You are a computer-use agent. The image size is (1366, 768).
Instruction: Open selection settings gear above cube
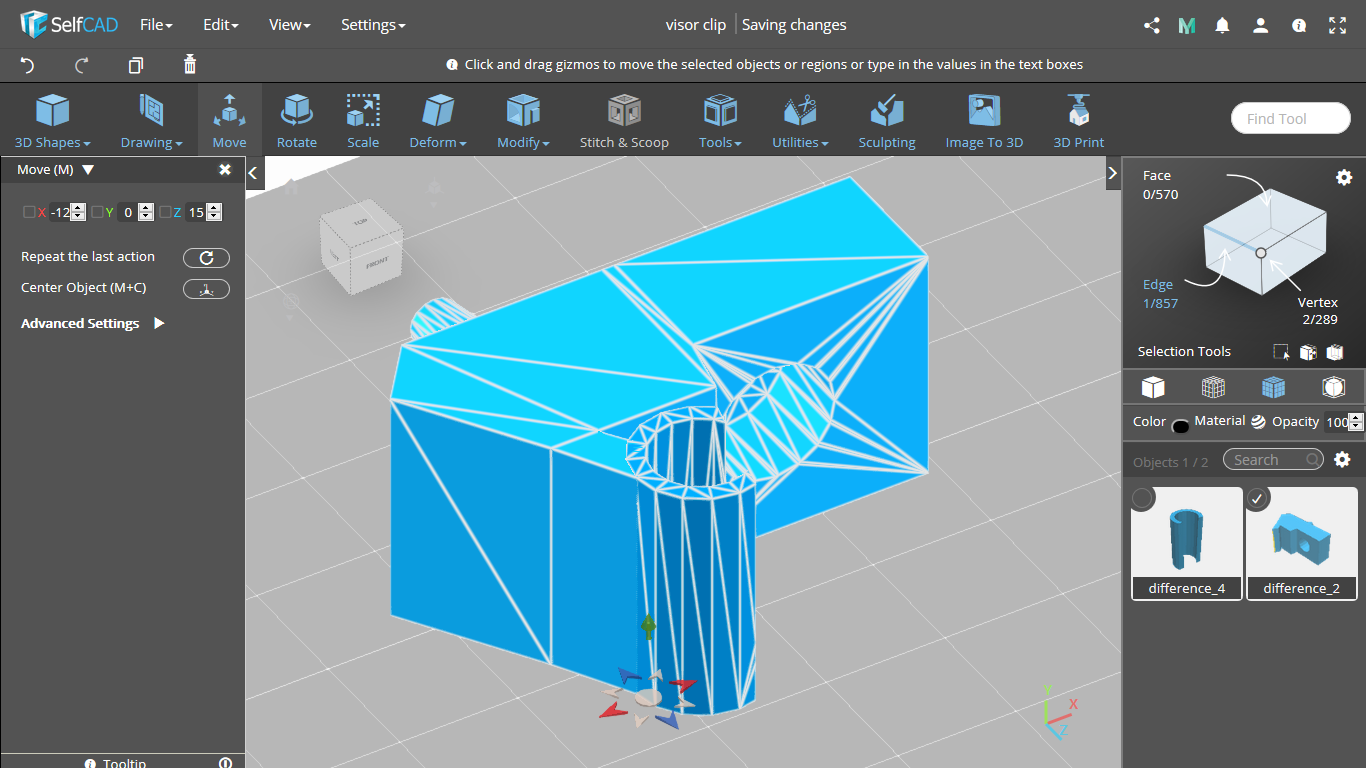[x=1344, y=177]
